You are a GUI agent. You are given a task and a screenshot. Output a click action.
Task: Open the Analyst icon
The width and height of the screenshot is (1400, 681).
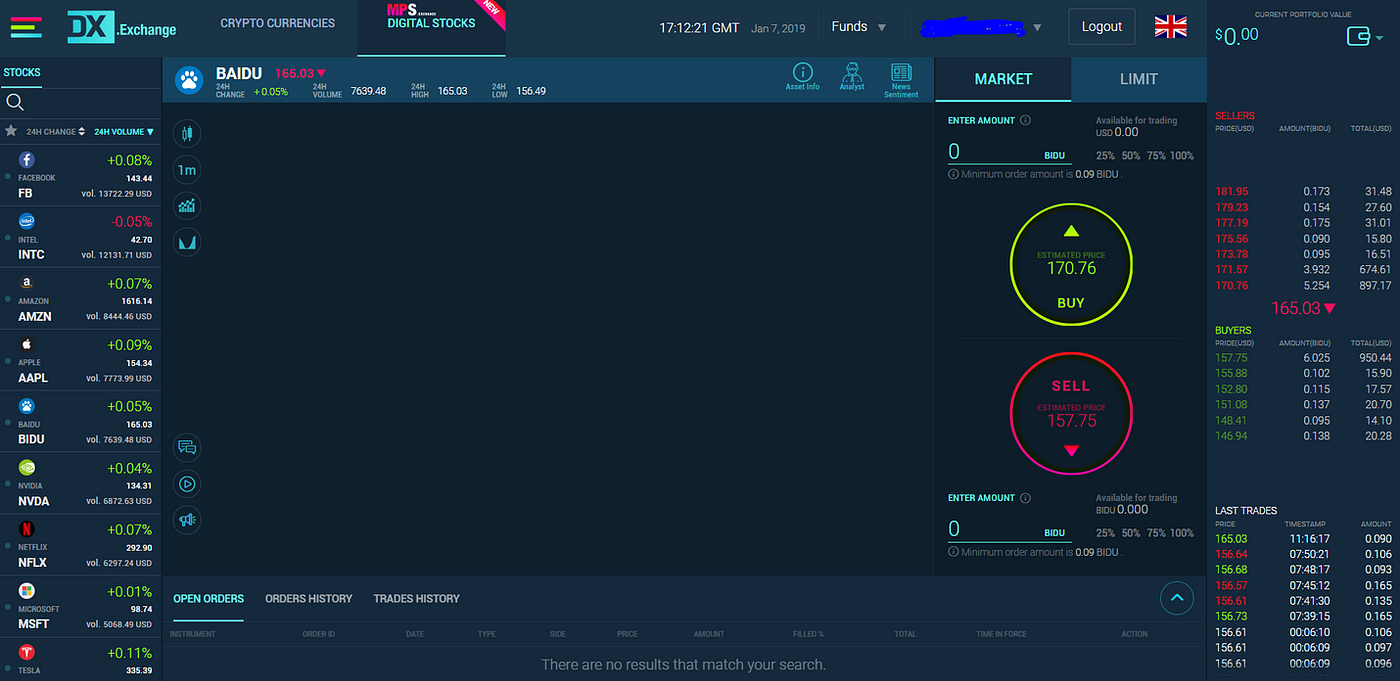point(852,76)
